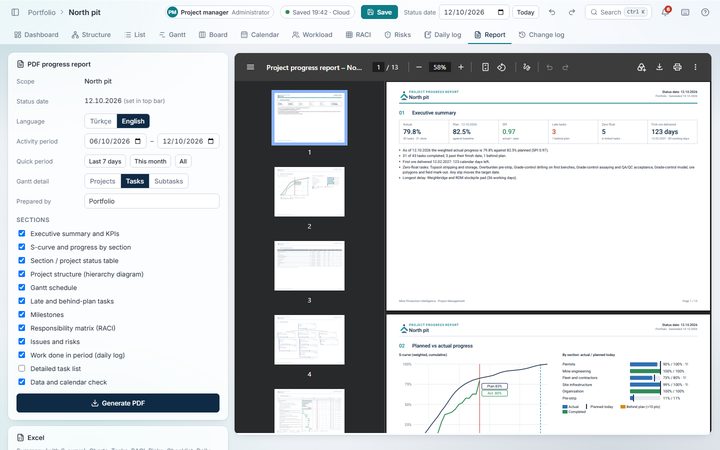Image resolution: width=720 pixels, height=450 pixels.
Task: Print the PDF report
Action: (x=677, y=67)
